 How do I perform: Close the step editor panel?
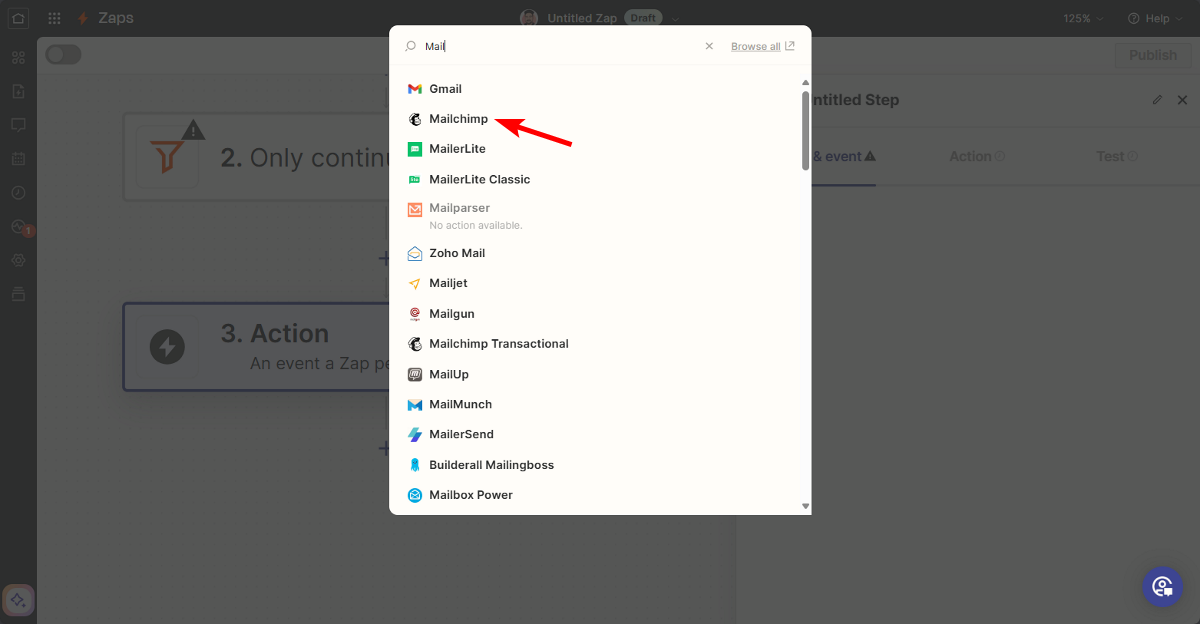click(x=1182, y=100)
